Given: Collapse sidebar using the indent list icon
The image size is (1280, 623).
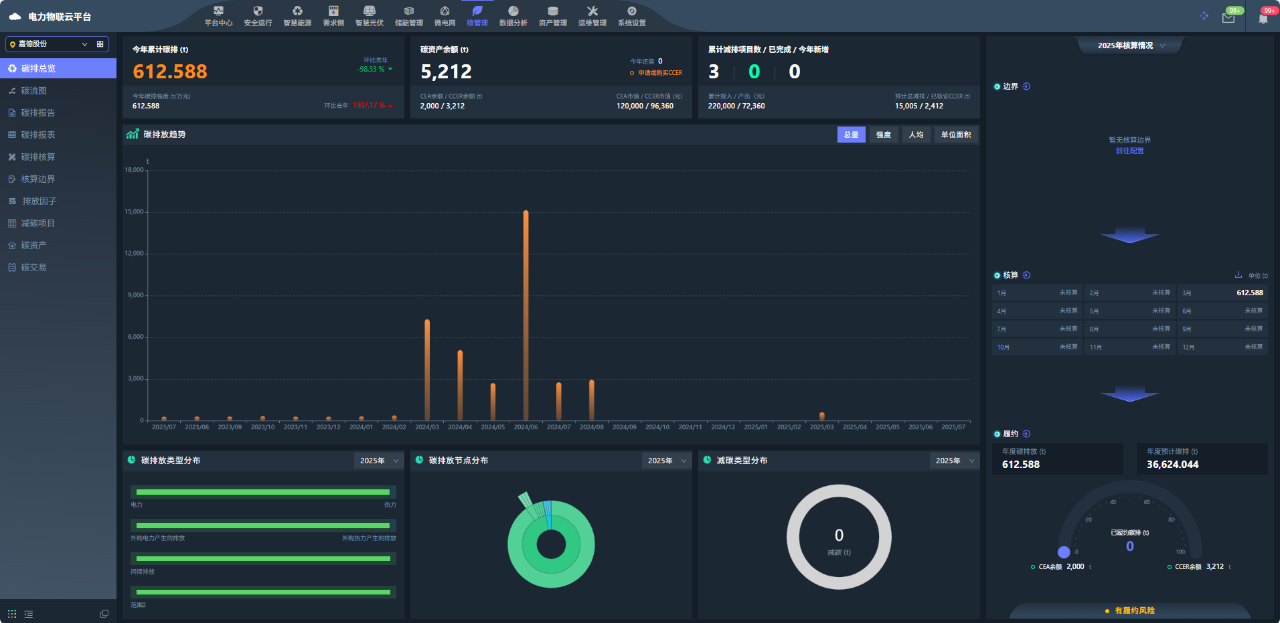Looking at the screenshot, I should point(29,613).
